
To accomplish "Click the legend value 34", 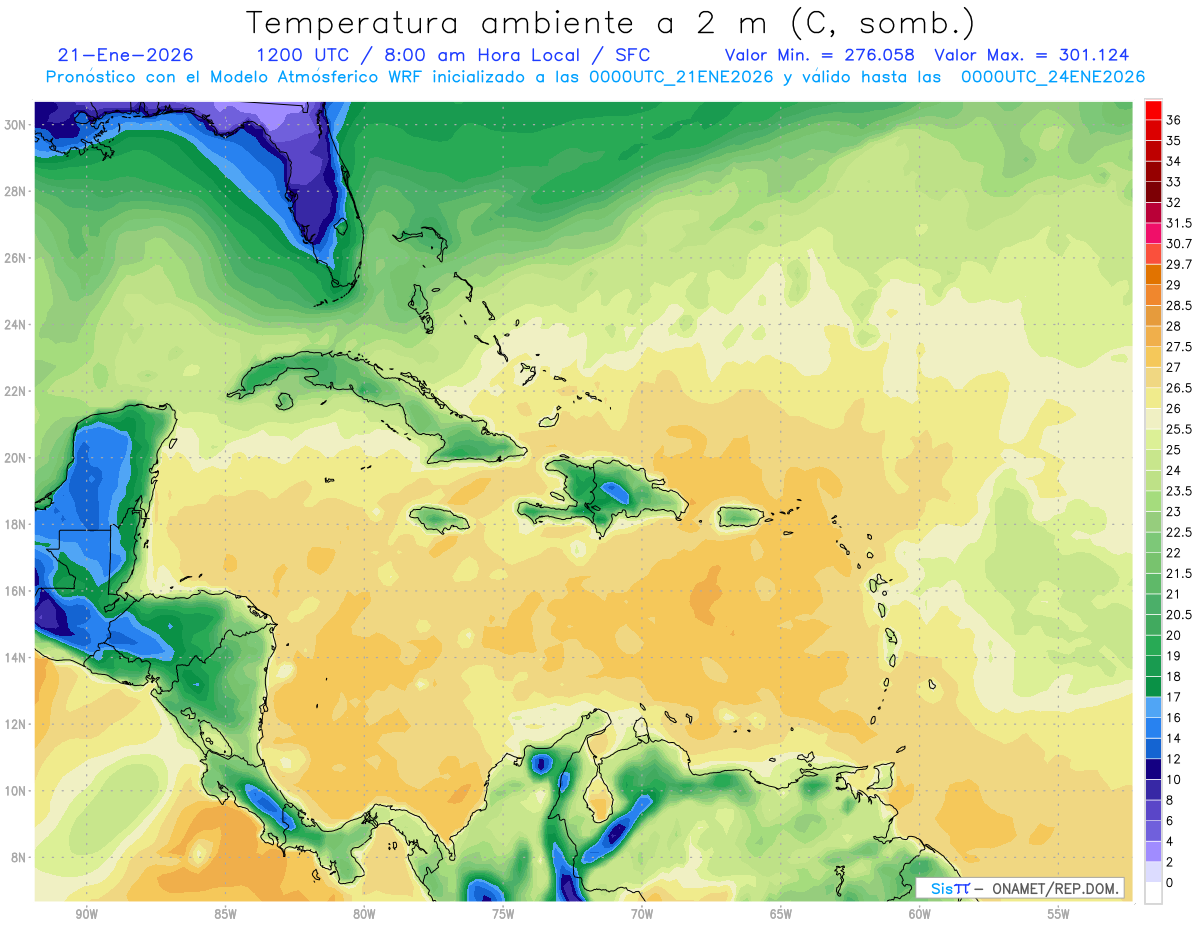I will [1174, 161].
